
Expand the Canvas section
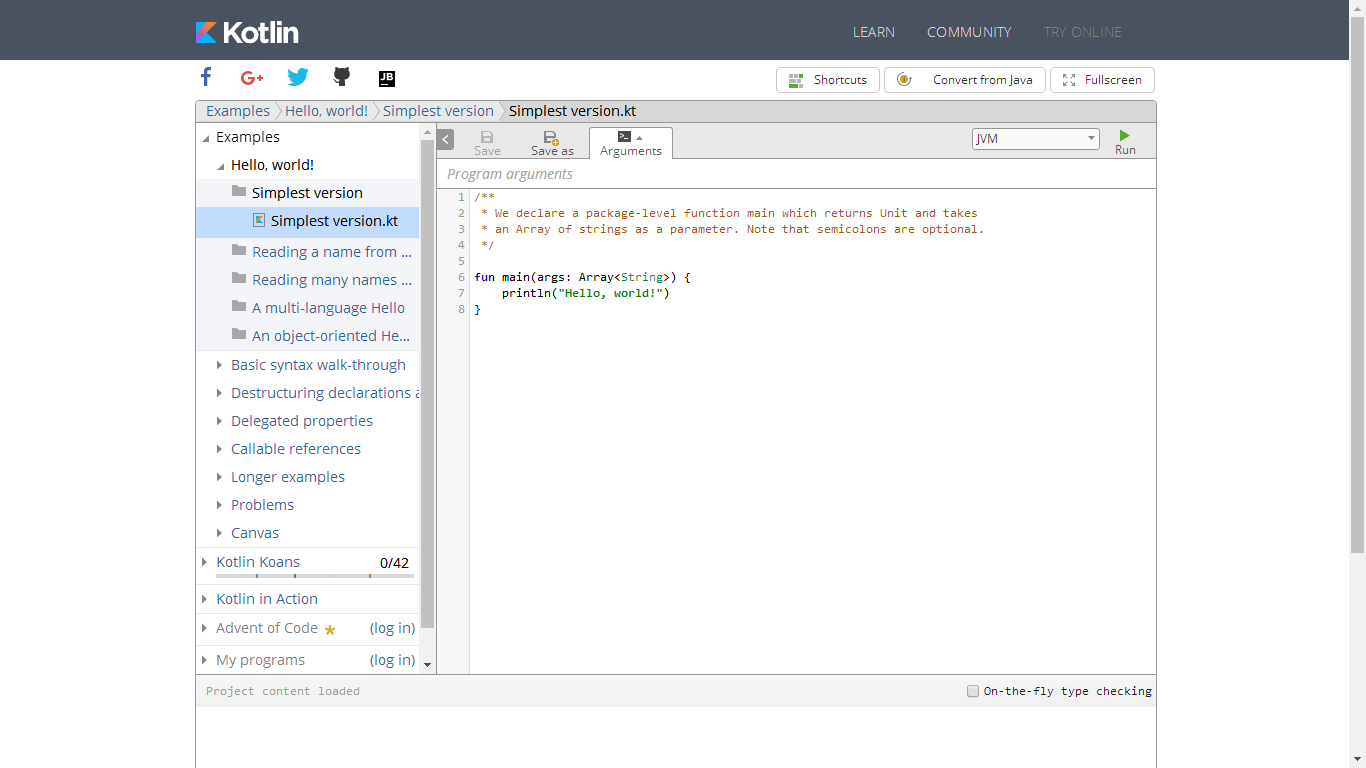pyautogui.click(x=219, y=533)
